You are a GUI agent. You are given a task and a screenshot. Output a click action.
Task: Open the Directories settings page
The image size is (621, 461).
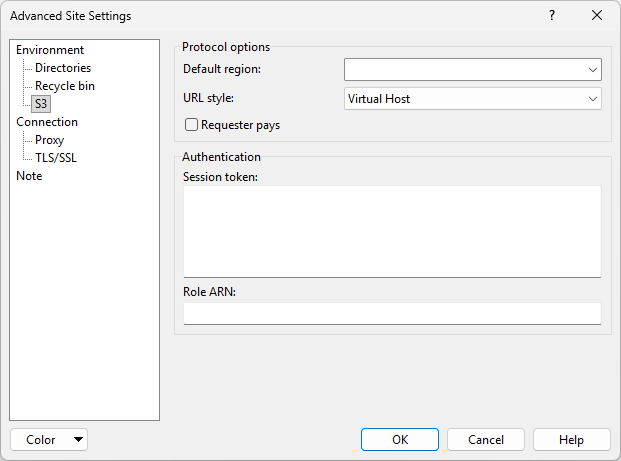click(63, 68)
